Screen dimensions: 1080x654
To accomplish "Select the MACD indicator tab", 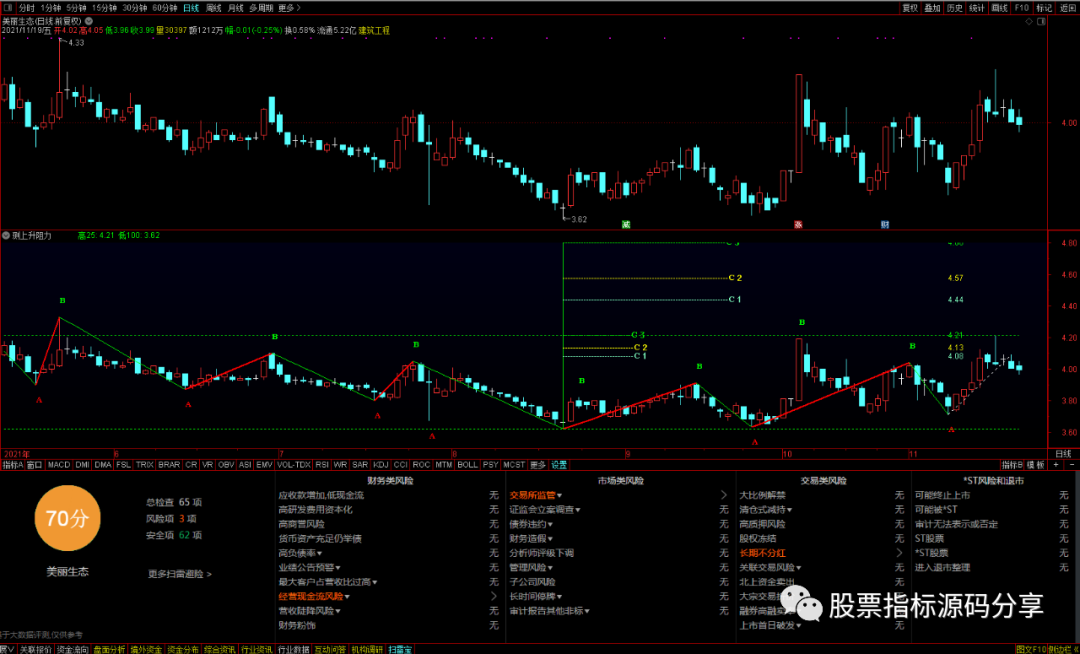I will pos(59,465).
